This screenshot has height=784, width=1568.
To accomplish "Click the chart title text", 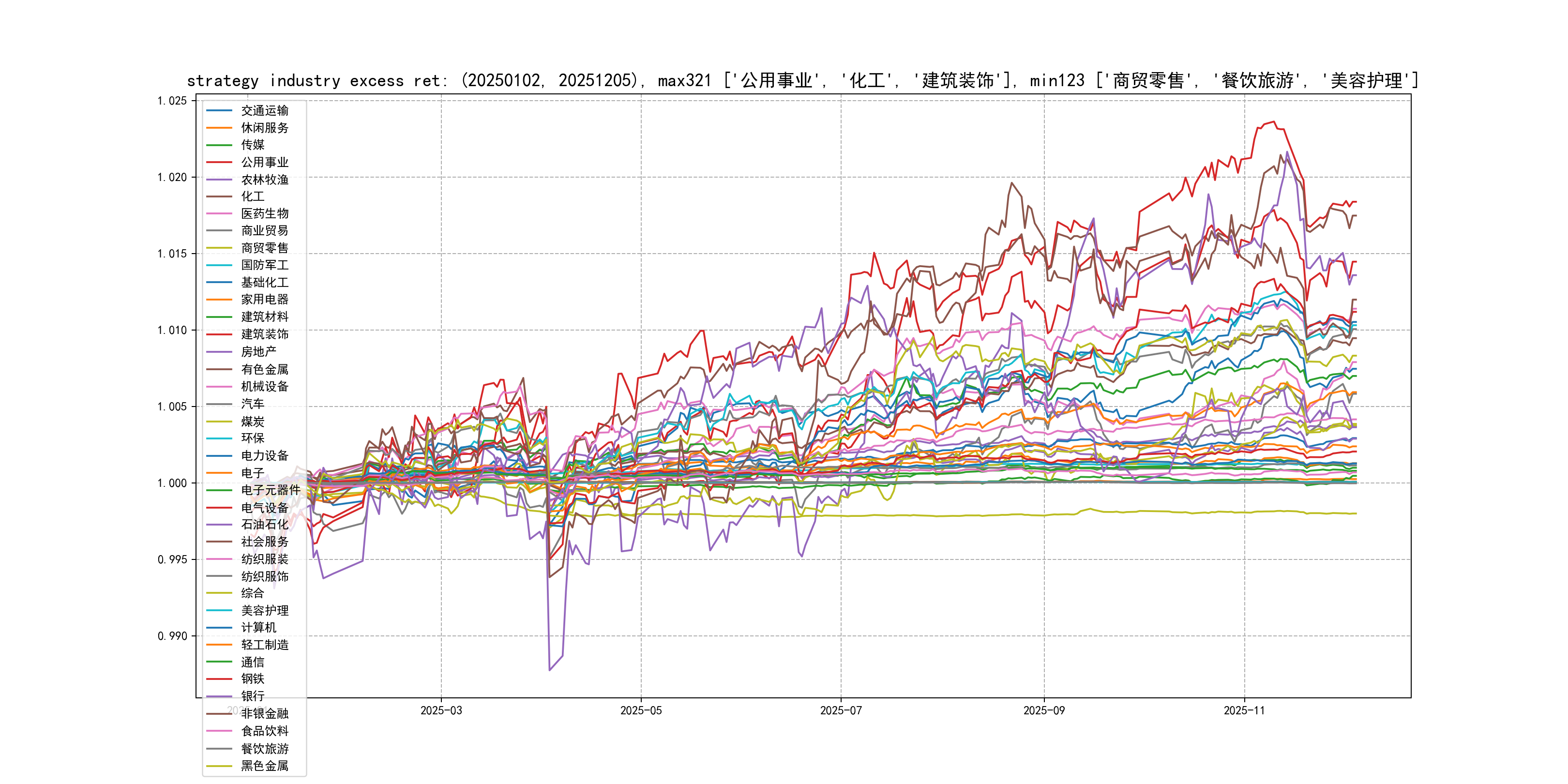I will [802, 80].
